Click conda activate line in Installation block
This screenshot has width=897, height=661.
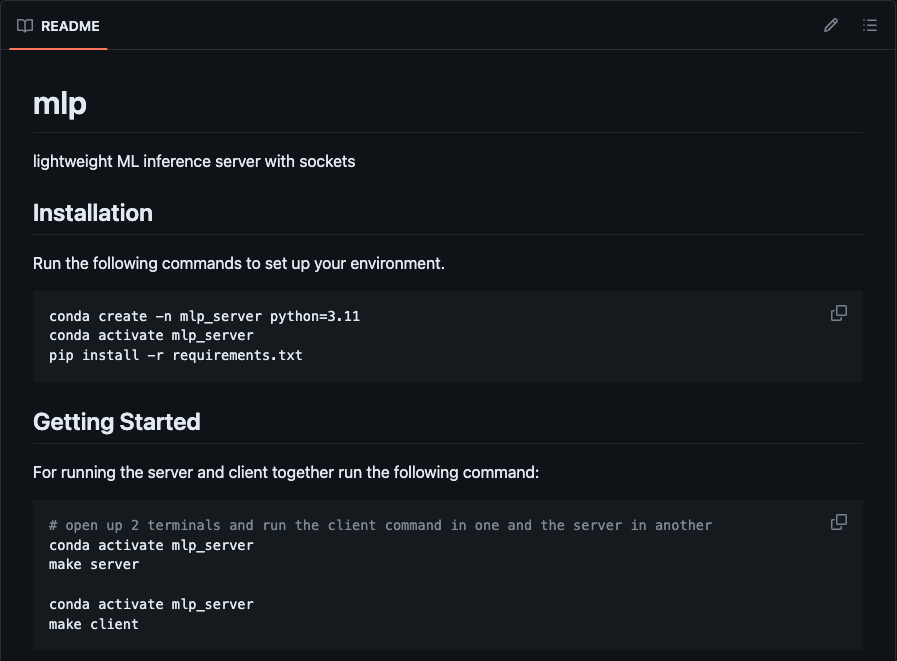151,335
